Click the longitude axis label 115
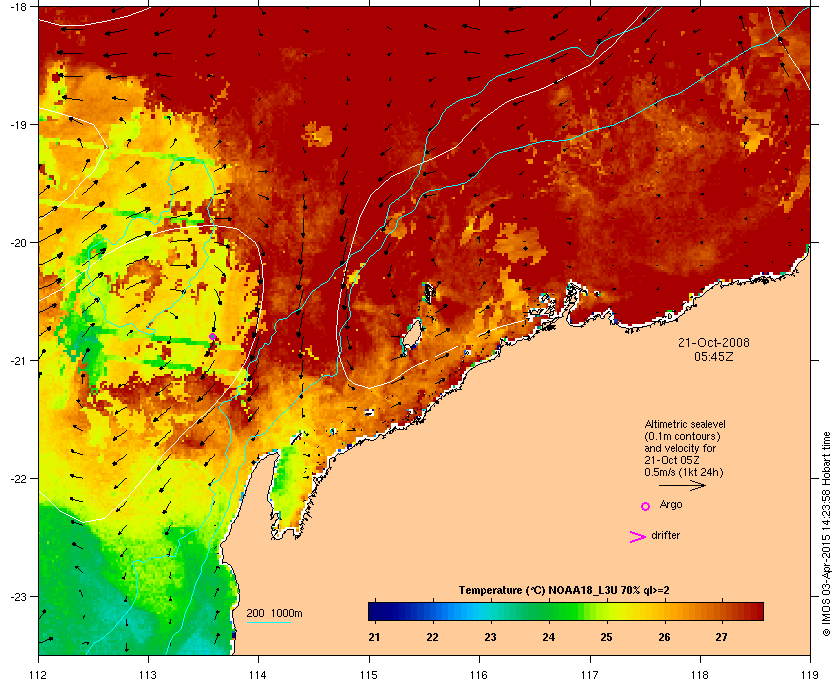 point(369,674)
